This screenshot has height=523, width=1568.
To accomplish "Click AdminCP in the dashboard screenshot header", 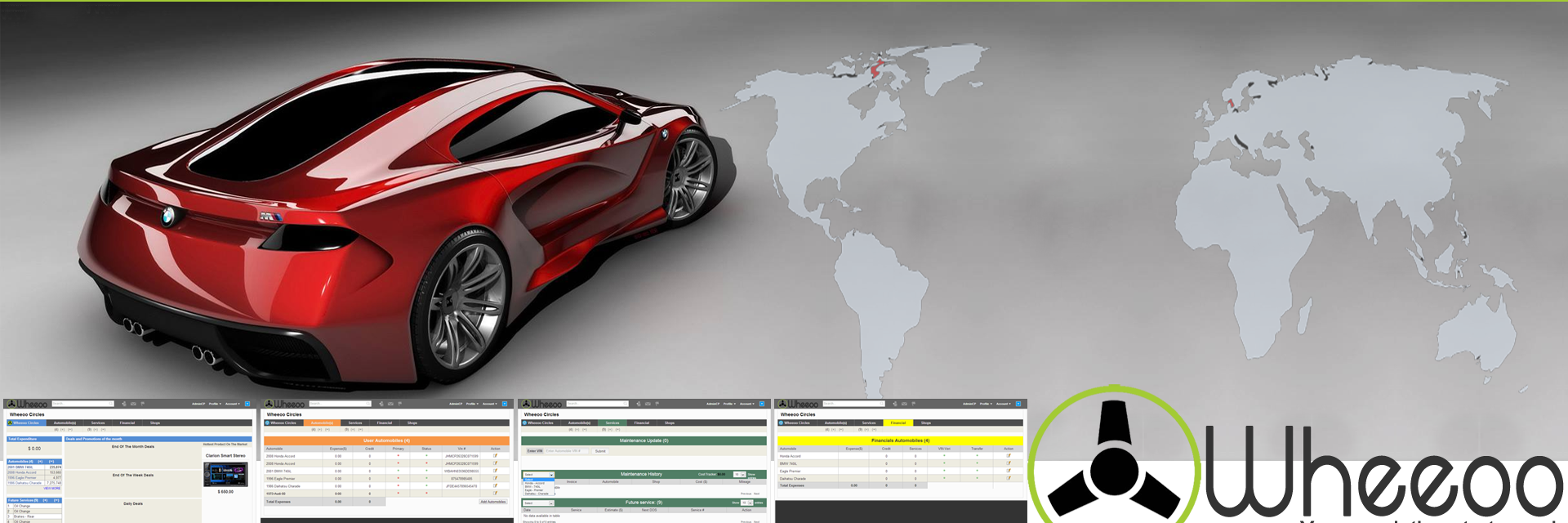I will pyautogui.click(x=198, y=404).
